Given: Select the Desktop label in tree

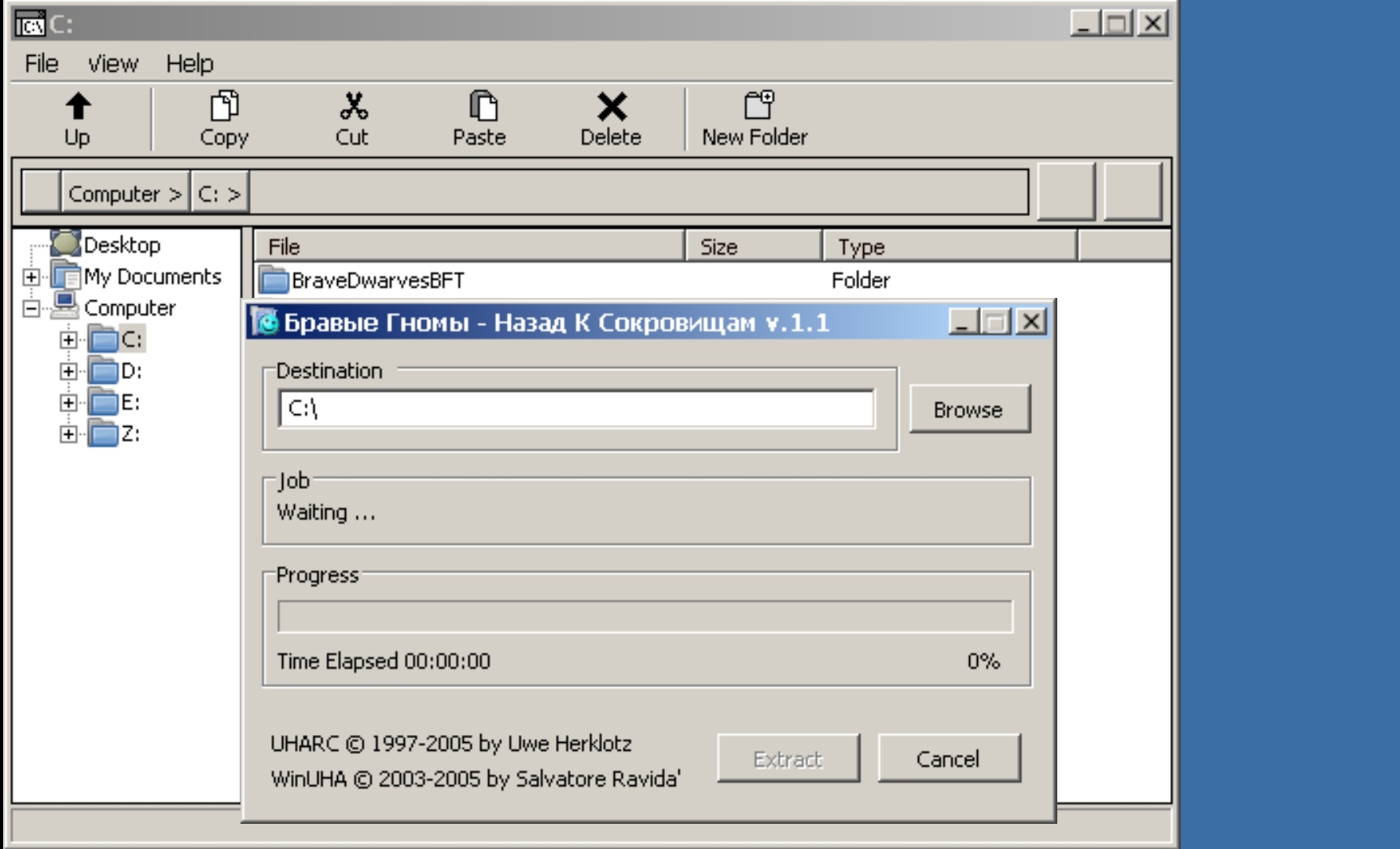Looking at the screenshot, I should pos(122,245).
